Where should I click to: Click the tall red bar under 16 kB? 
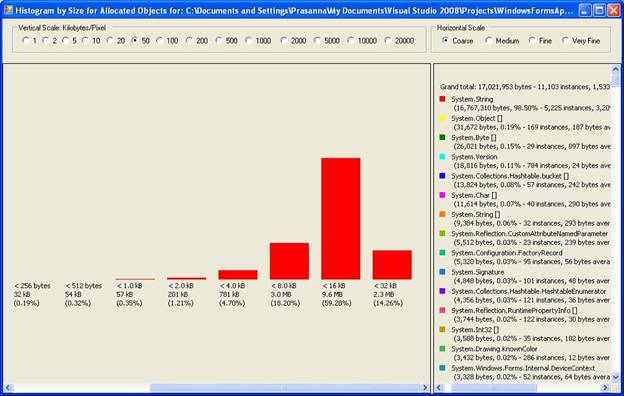click(x=341, y=218)
